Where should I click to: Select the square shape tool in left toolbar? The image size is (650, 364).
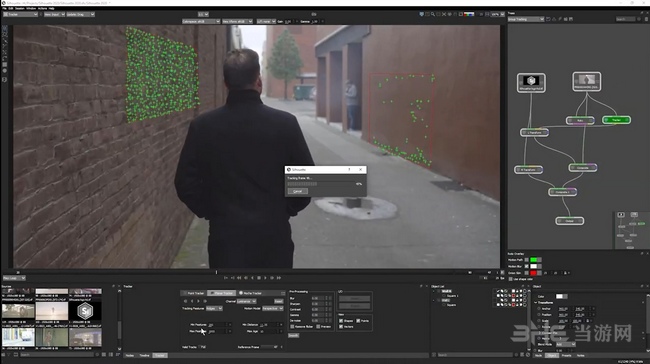coord(5,65)
